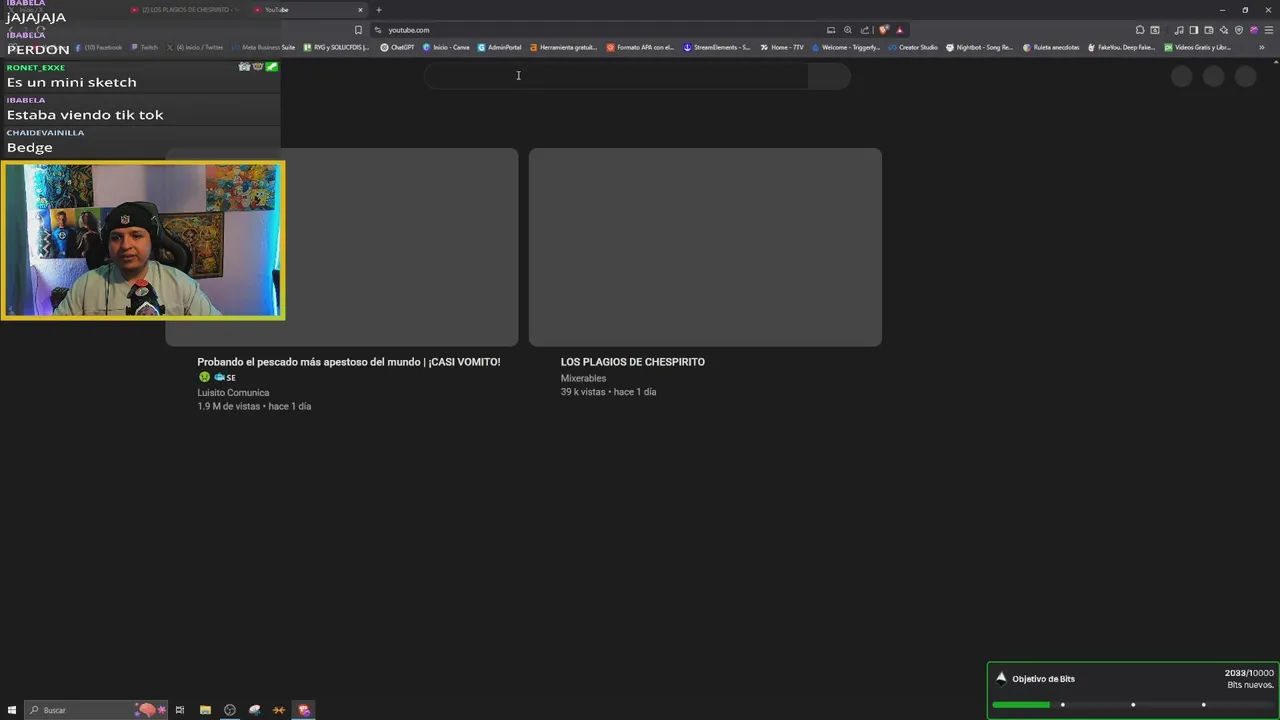The height and width of the screenshot is (720, 1280).
Task: Switch to LOS PLAGIOS DE CHESPIRITO tab
Action: click(x=185, y=10)
